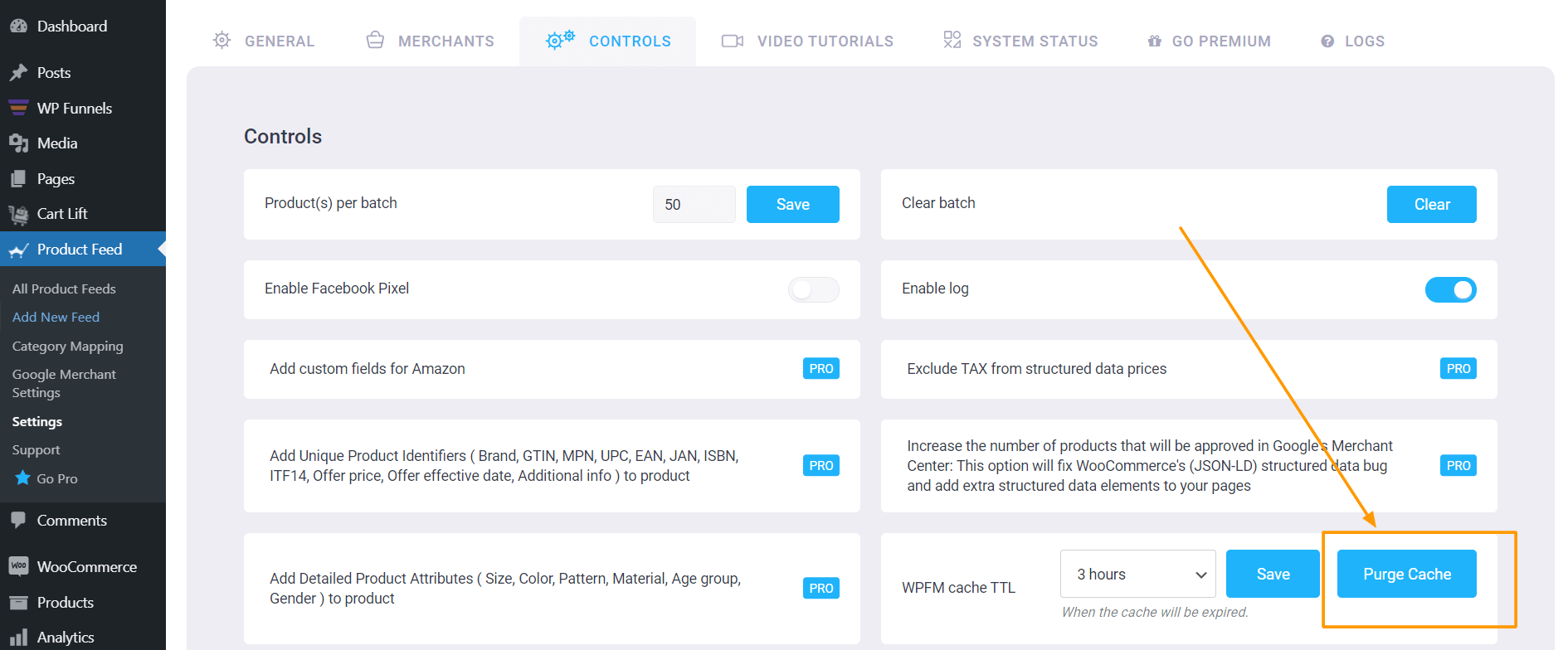Viewport: 1568px width, 650px height.
Task: Turn off the Enable log switch
Action: (x=1450, y=289)
